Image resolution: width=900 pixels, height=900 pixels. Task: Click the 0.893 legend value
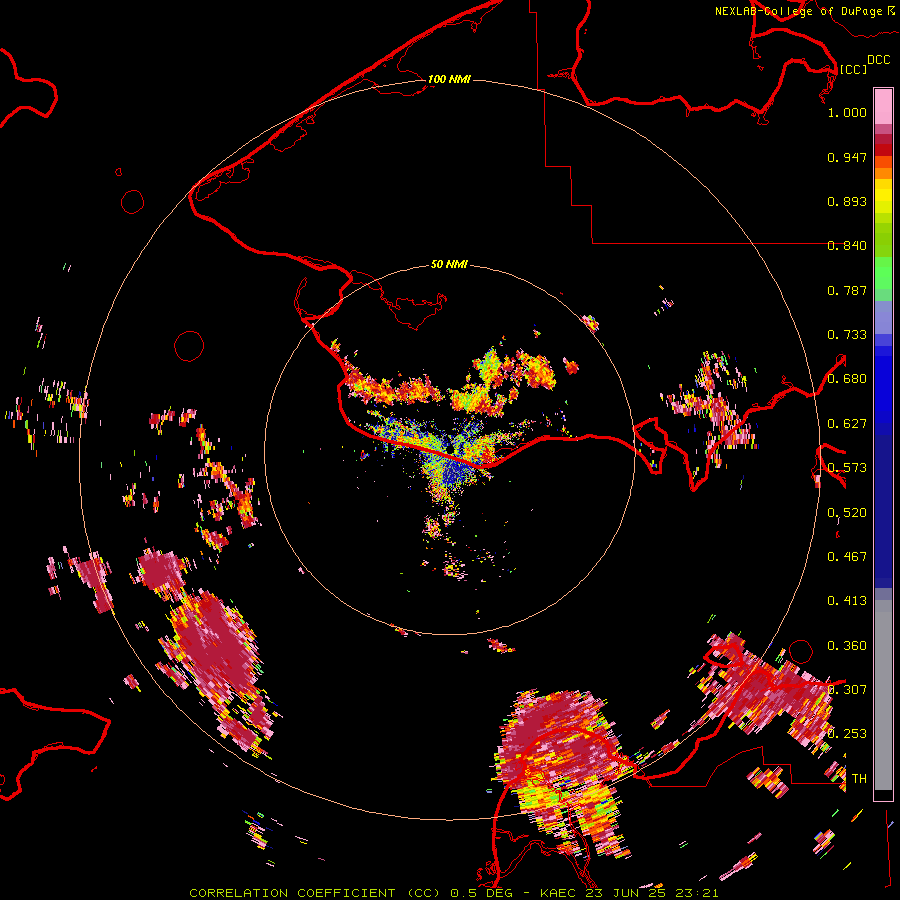coord(847,201)
